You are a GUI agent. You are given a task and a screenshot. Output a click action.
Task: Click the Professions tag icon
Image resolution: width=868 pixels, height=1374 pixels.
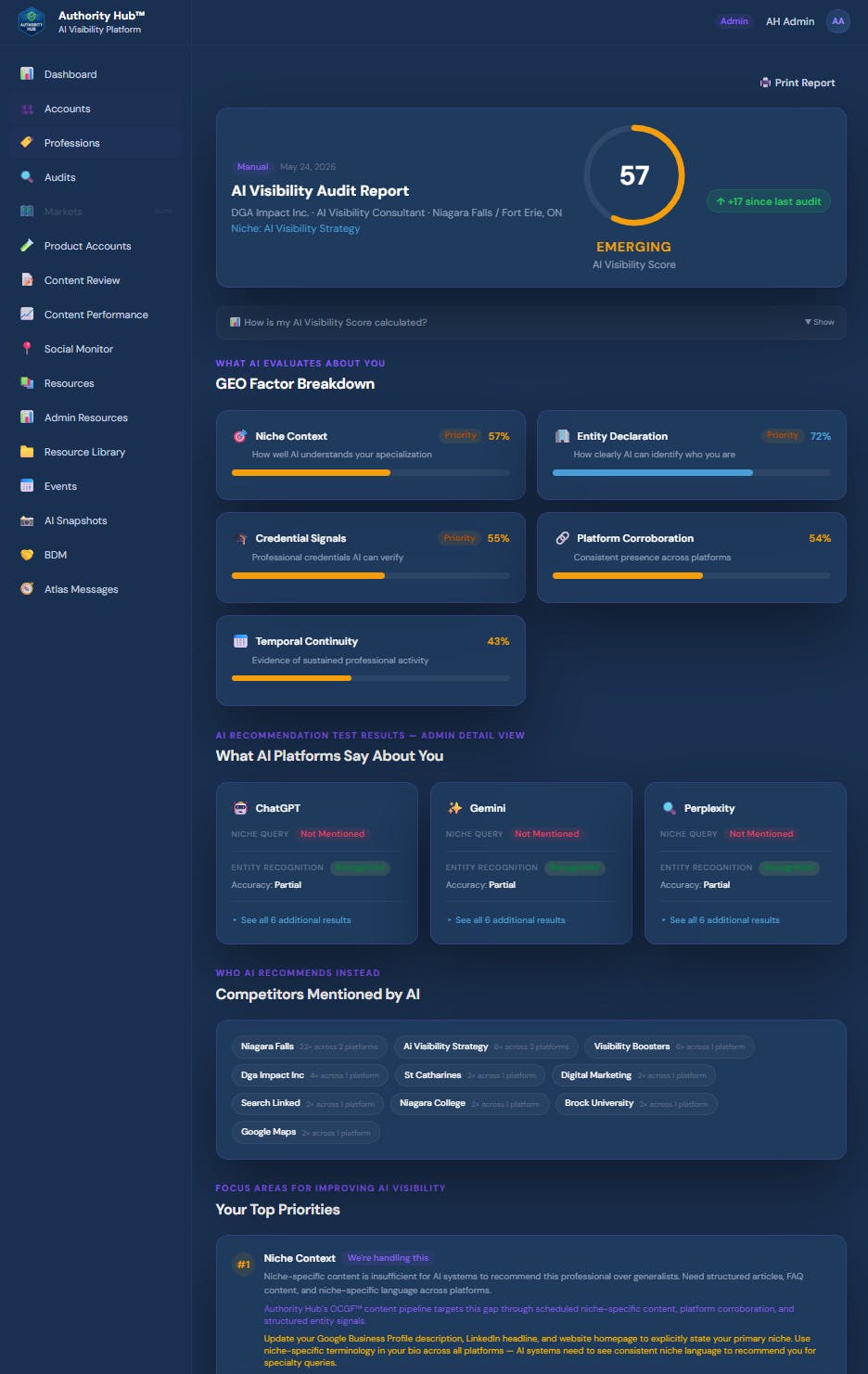[27, 143]
